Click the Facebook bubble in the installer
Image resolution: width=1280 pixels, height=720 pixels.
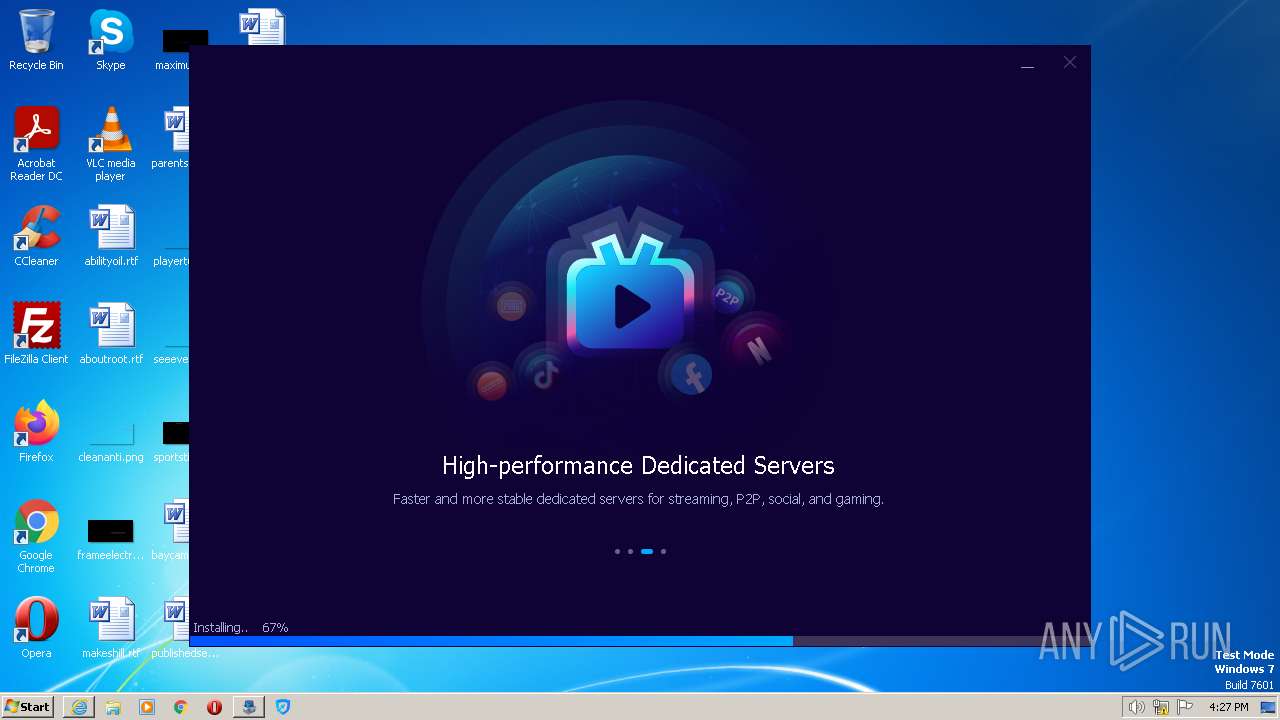point(690,376)
